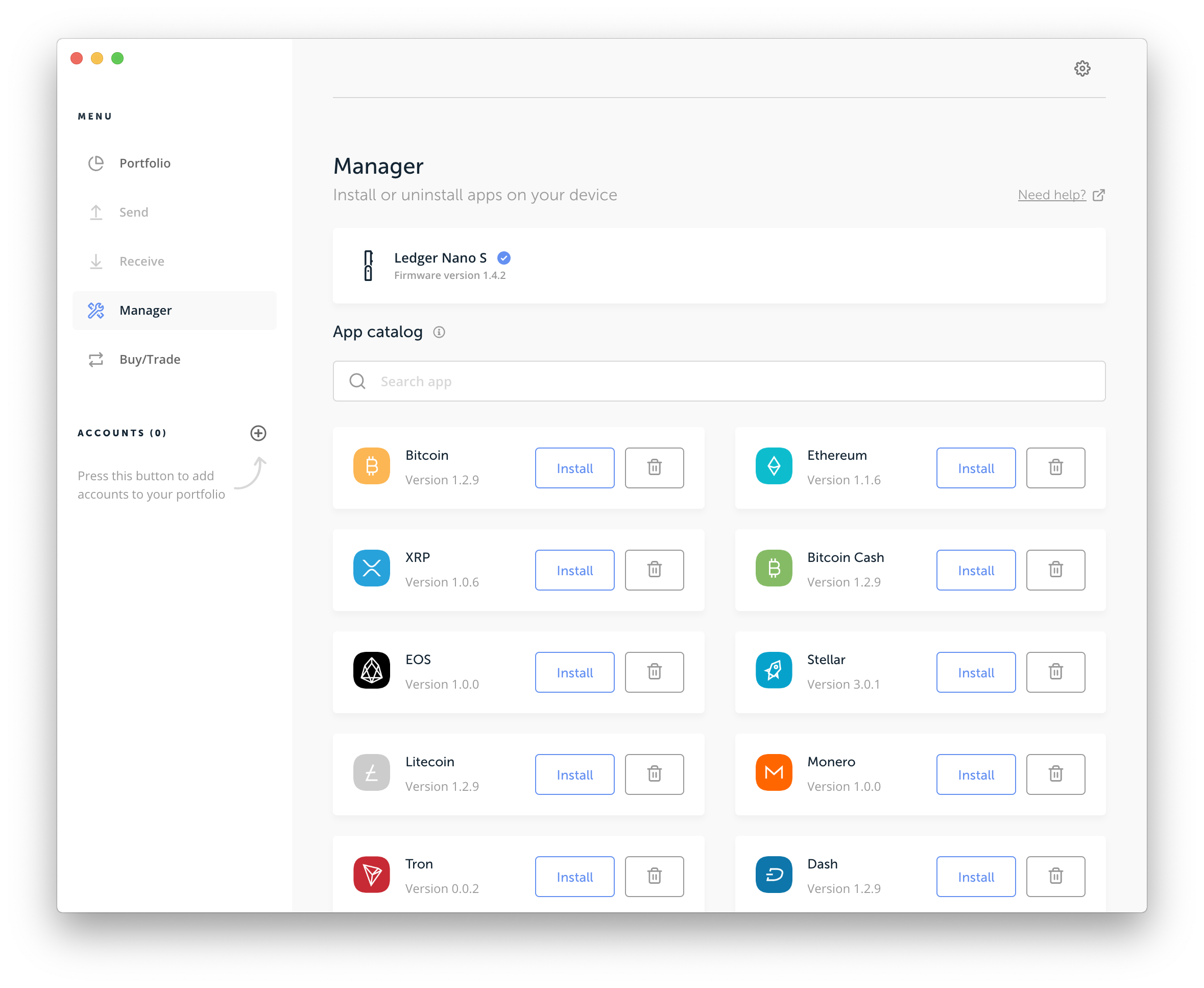Uninstall EOS using its trash icon

point(654,672)
